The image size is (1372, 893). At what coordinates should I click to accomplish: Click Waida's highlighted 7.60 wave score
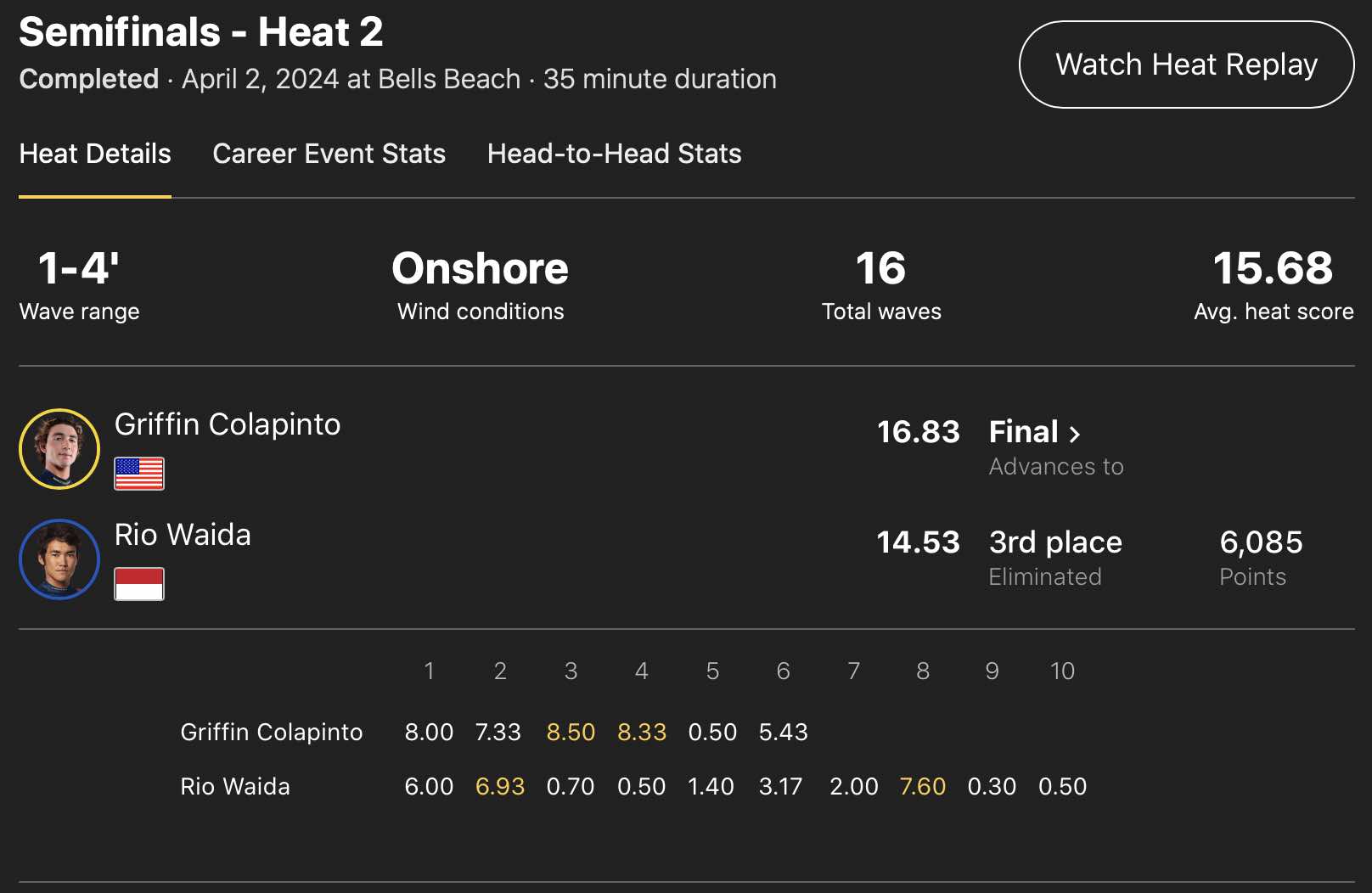[x=922, y=786]
